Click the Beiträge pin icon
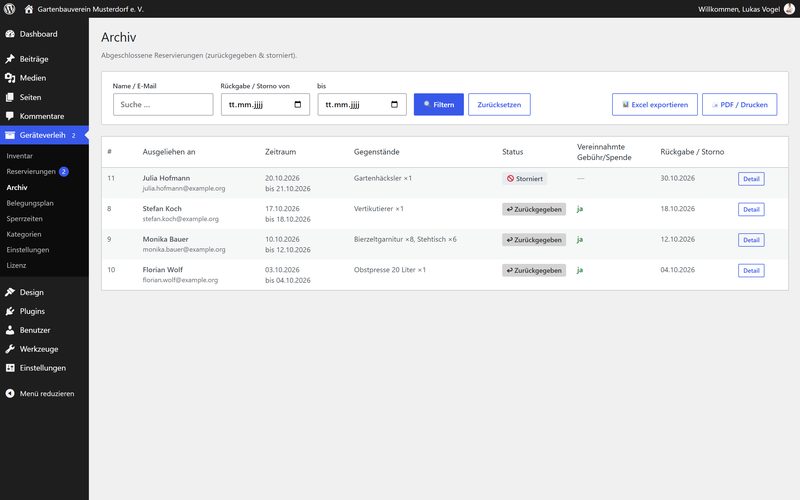 pos(10,59)
